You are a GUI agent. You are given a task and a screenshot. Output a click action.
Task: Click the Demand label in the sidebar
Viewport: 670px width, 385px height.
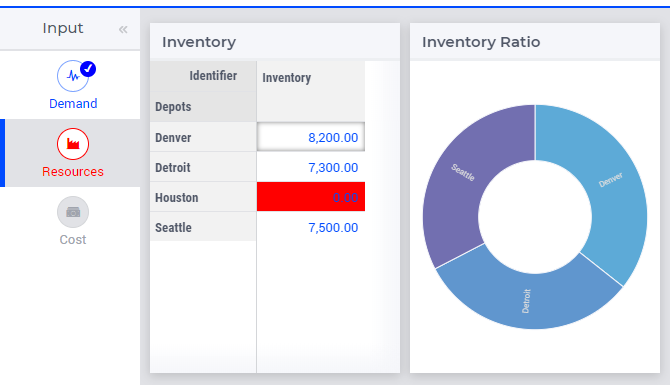(x=73, y=103)
